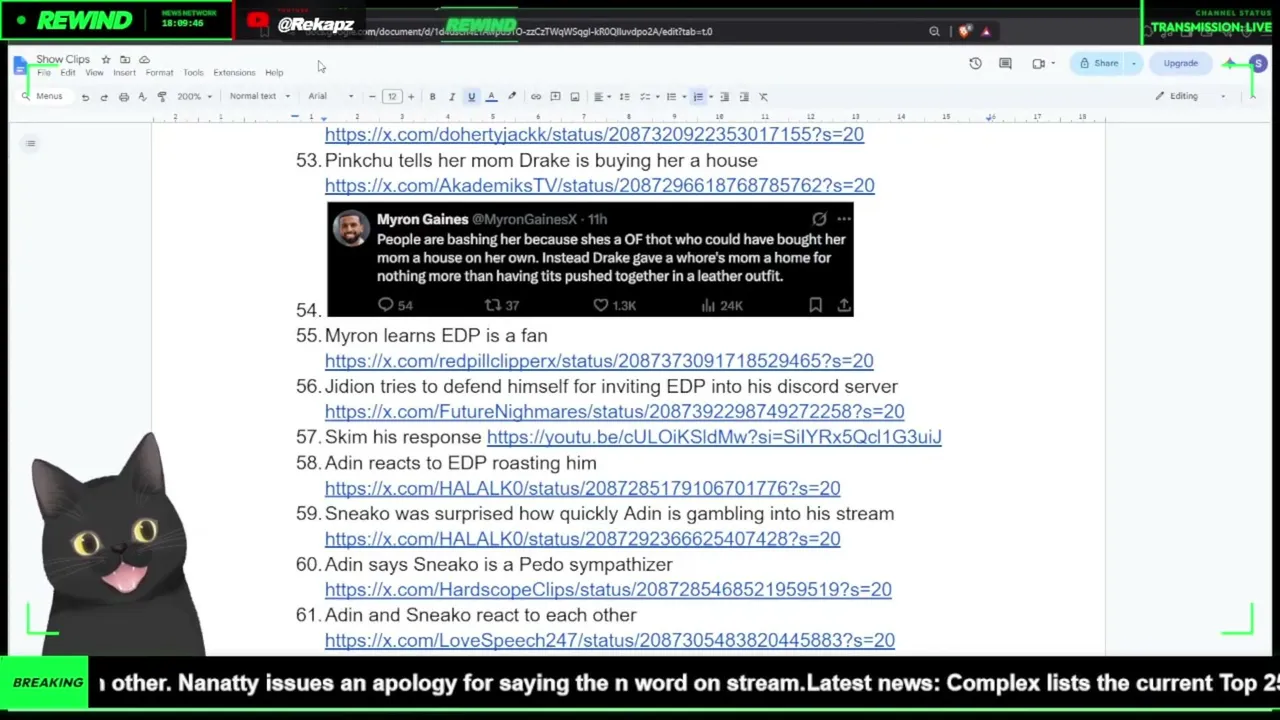Click the clear formatting icon

pyautogui.click(x=763, y=97)
